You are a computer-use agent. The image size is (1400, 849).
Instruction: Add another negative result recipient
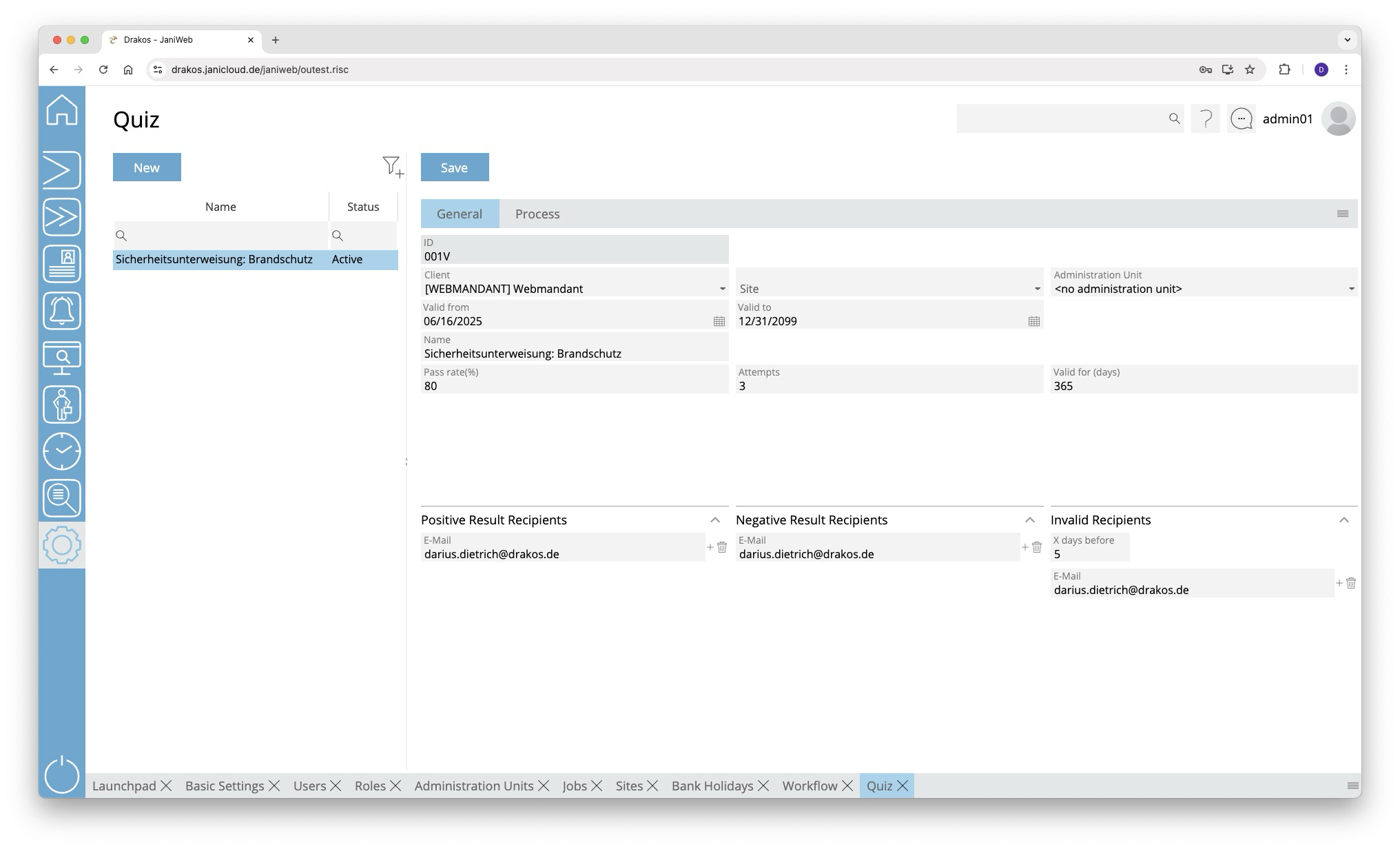point(1025,547)
